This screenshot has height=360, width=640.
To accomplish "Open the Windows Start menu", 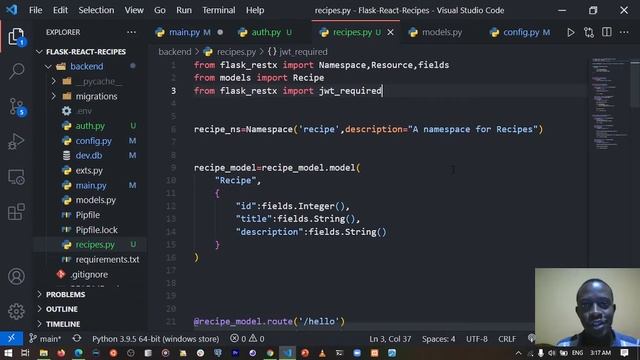I will pos(8,353).
